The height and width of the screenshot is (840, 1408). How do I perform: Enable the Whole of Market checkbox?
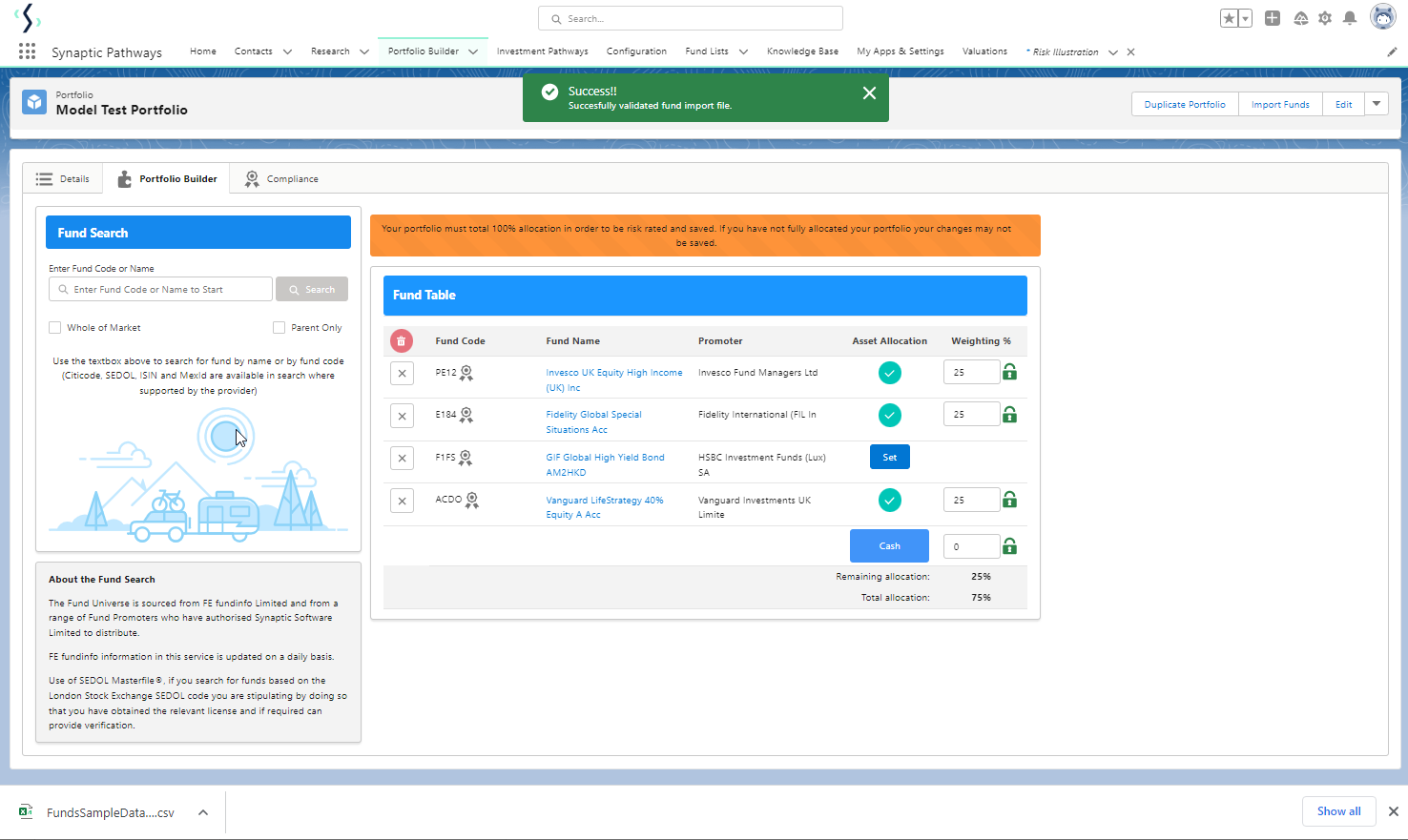[55, 327]
